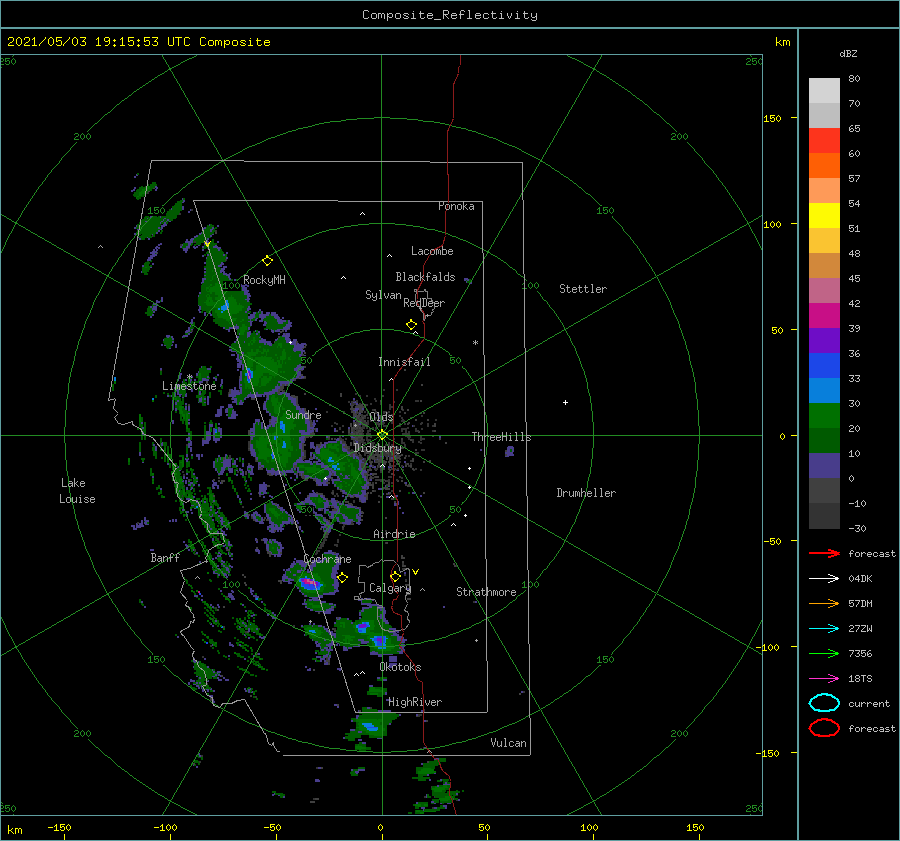Viewport: 900px width, 841px height.
Task: Click the RockyMH label
Action: [264, 280]
